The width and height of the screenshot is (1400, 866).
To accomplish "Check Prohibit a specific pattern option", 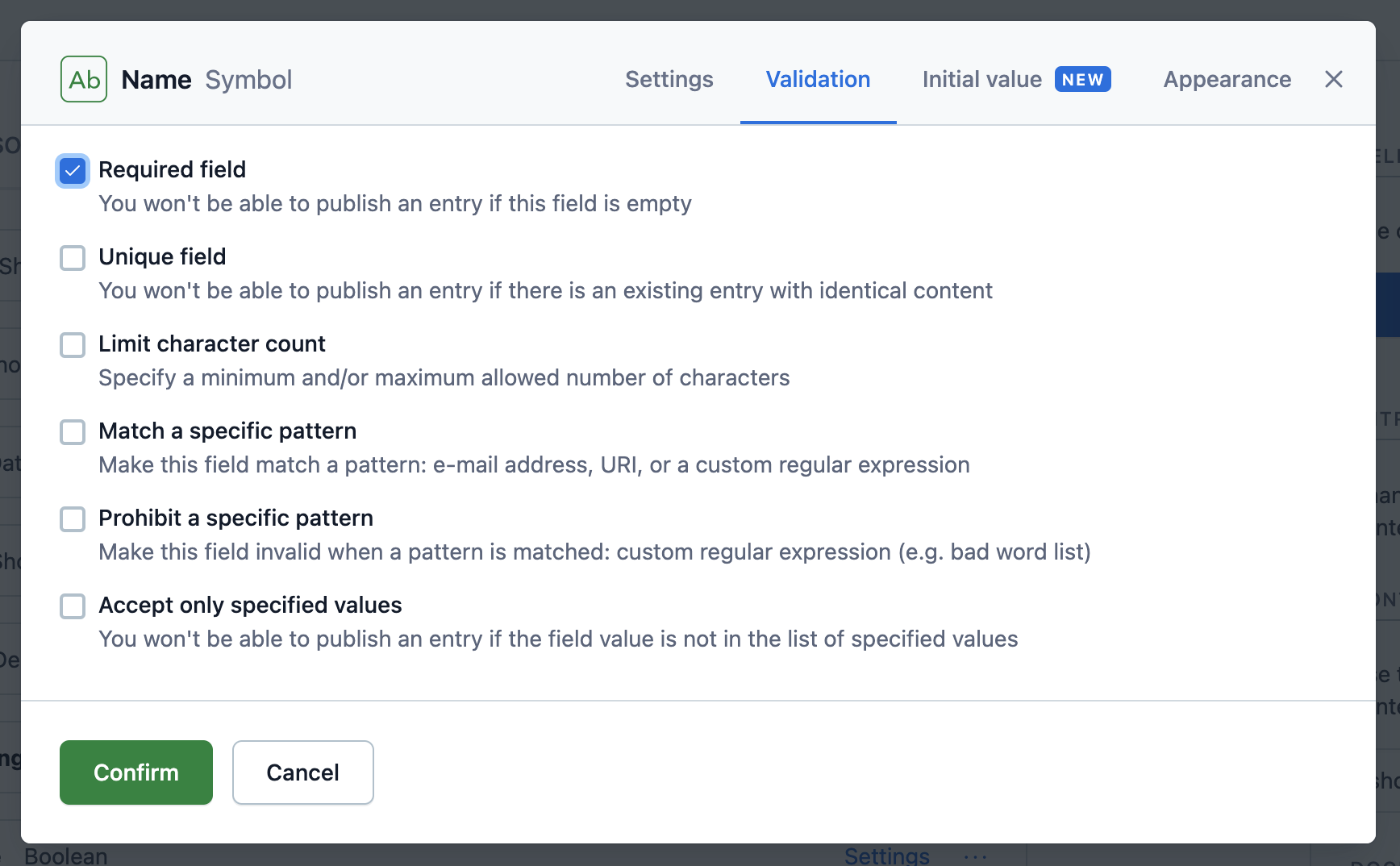I will (73, 519).
